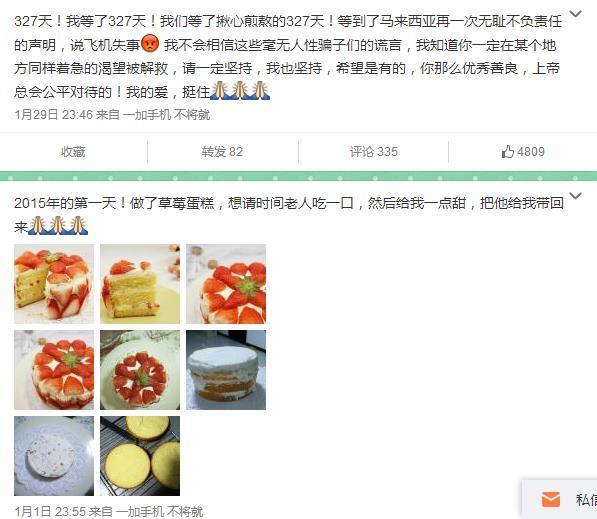
Task: Open the yellow sponge cakes on rack thumbnail
Action: pyautogui.click(x=140, y=456)
